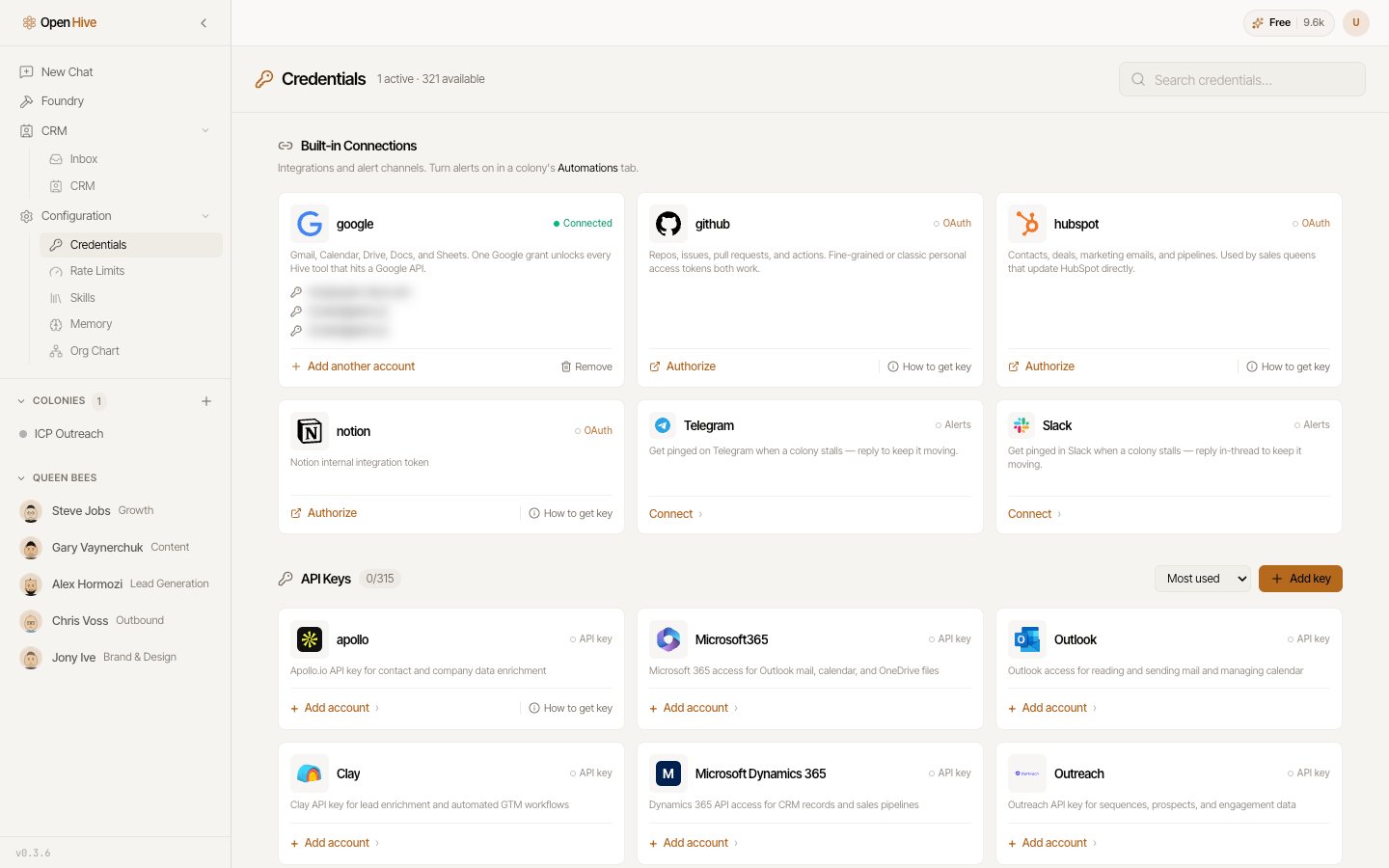Collapse the CRM section chevron

pos(205,131)
